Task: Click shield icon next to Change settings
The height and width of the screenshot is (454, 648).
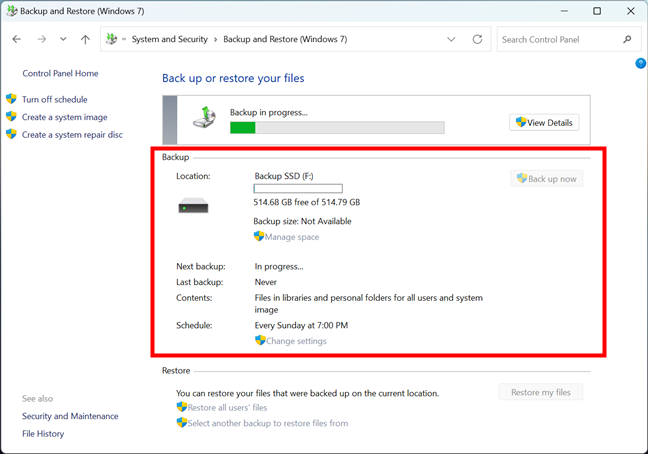Action: (260, 340)
